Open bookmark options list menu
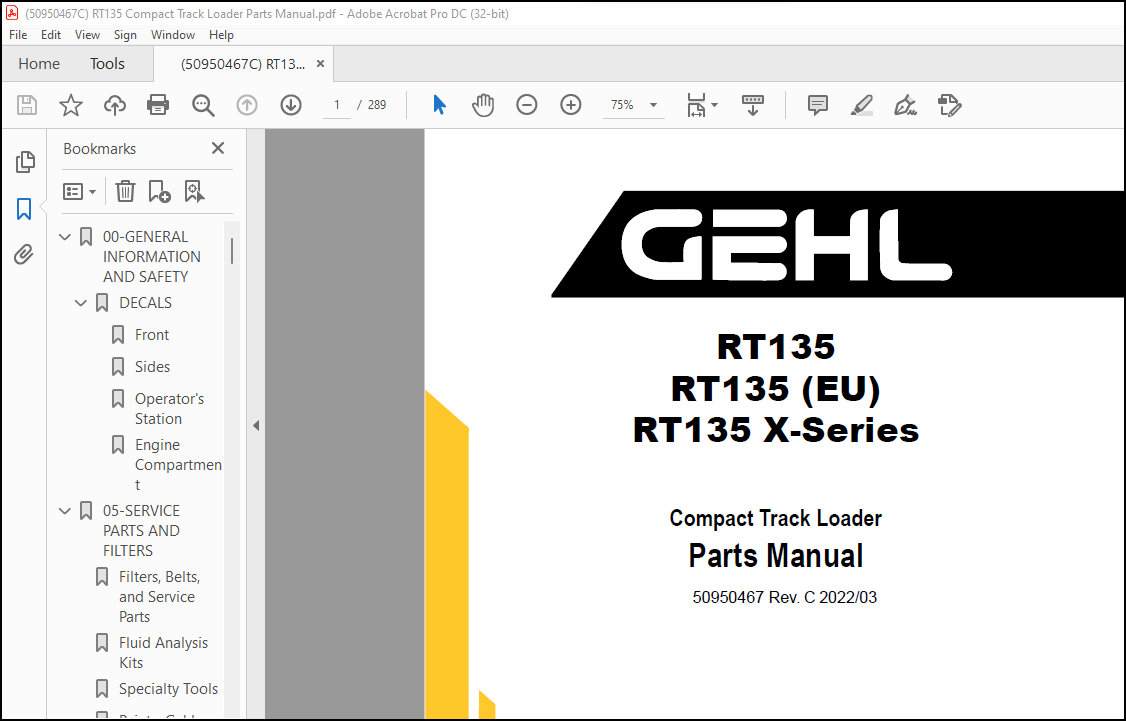 point(79,192)
